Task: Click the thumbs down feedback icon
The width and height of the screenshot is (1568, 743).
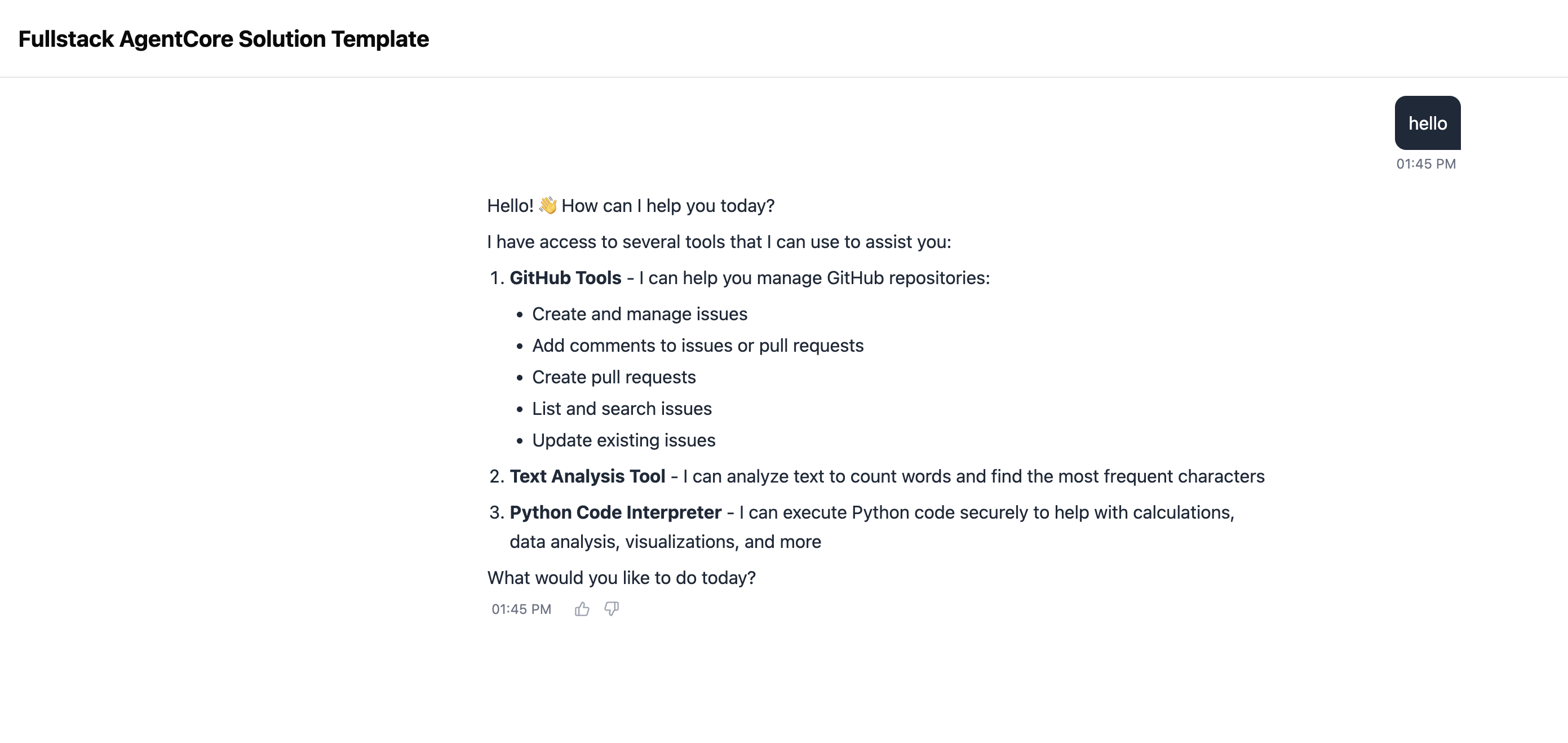Action: point(612,609)
